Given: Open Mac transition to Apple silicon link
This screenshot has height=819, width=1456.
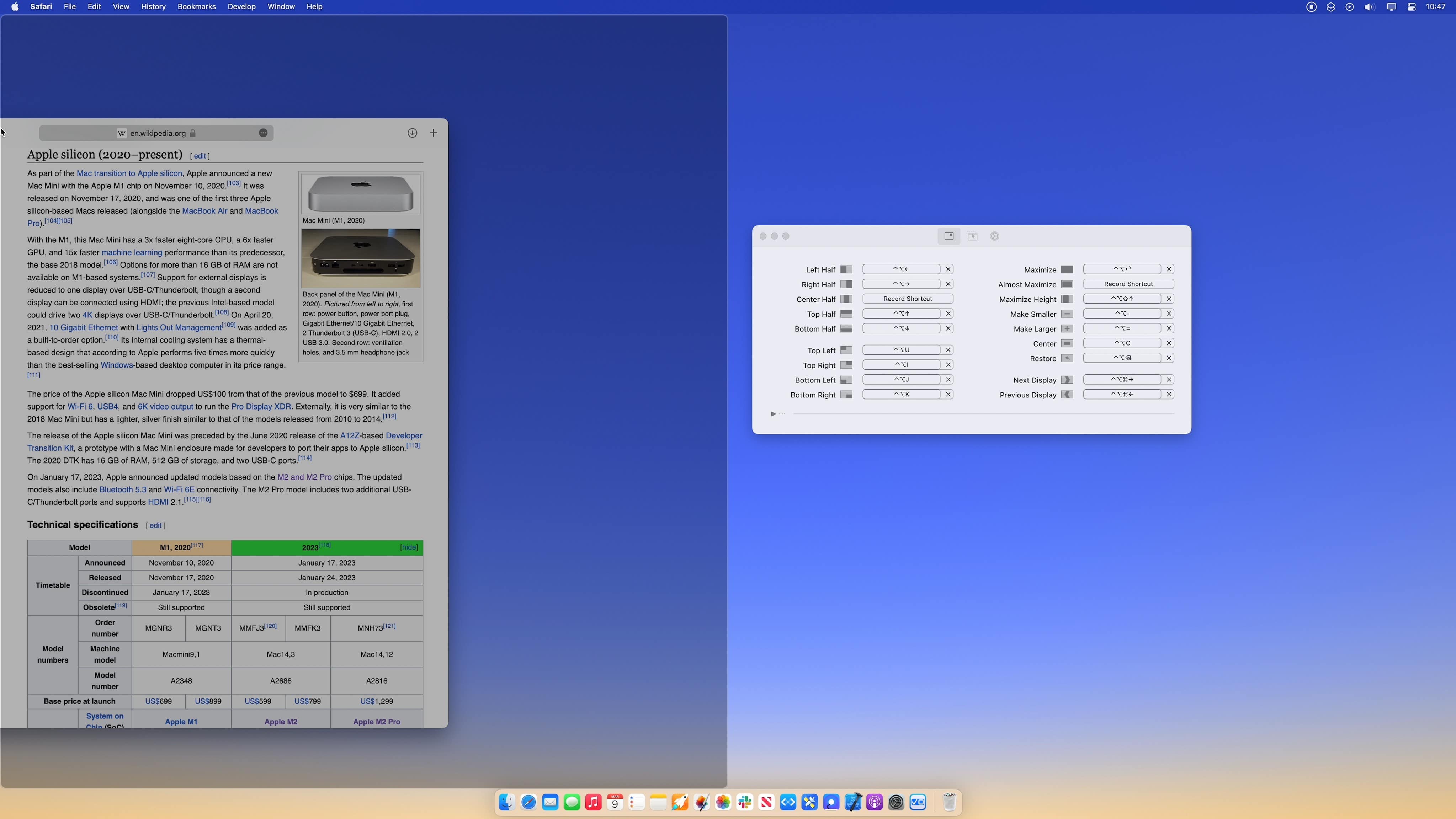Looking at the screenshot, I should coord(129,173).
